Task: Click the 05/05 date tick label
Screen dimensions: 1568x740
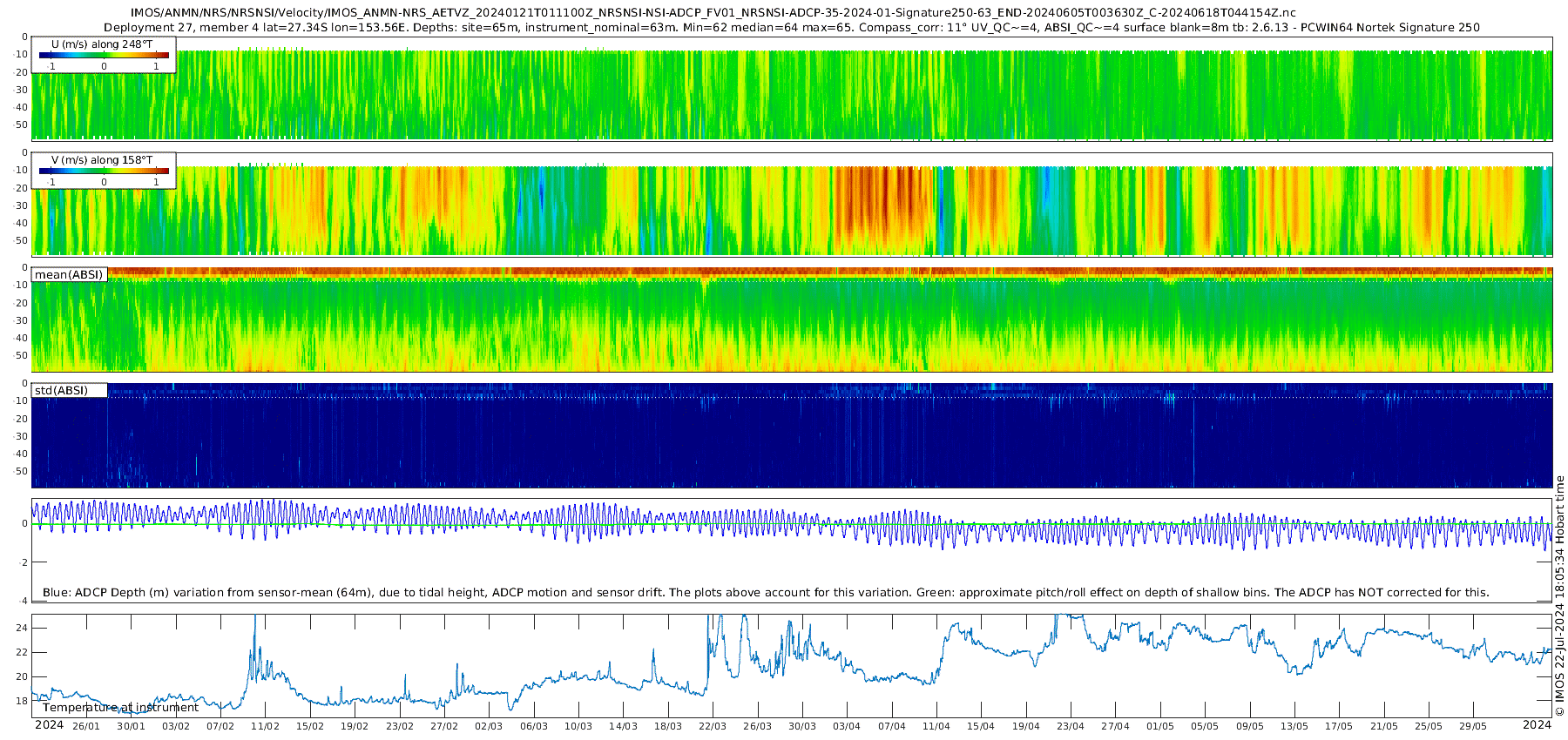Action: [1205, 726]
